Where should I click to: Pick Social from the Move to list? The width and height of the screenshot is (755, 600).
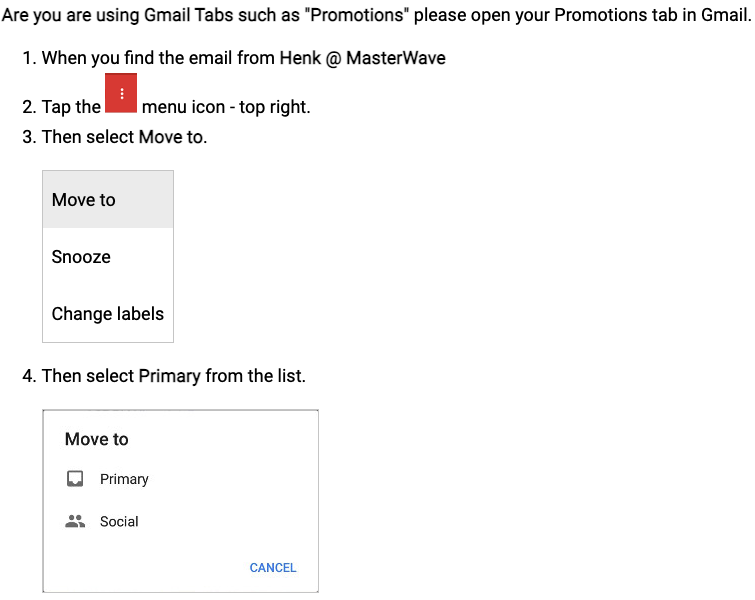tap(119, 522)
